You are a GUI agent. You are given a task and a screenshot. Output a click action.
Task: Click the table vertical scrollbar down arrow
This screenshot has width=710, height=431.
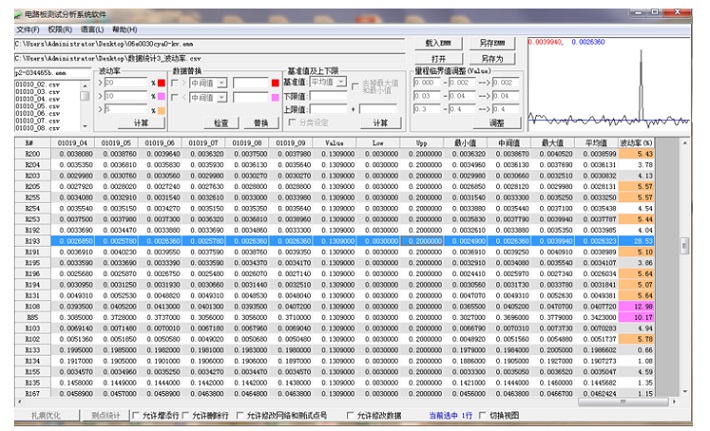[x=685, y=392]
